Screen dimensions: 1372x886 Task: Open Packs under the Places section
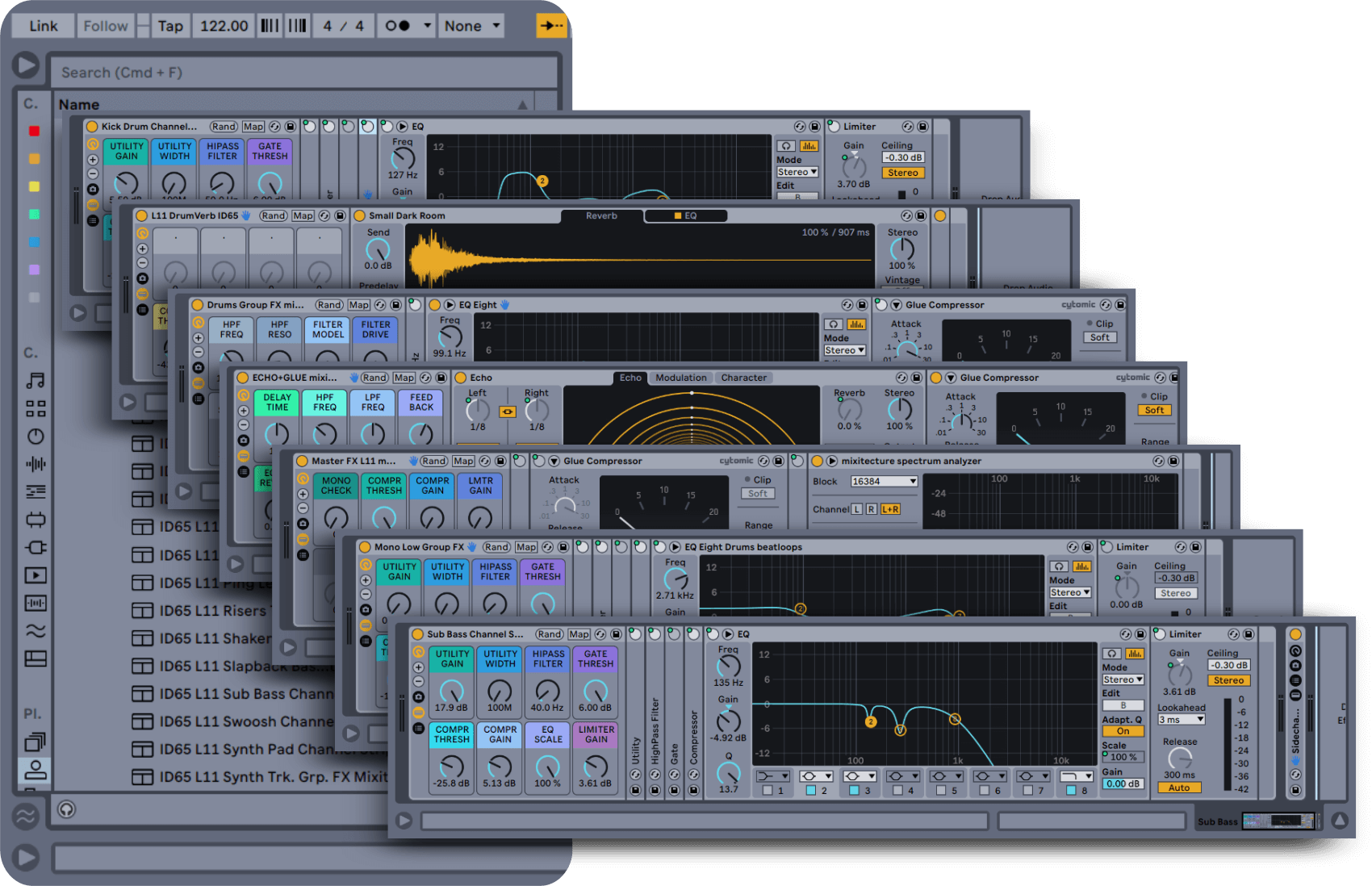point(36,742)
